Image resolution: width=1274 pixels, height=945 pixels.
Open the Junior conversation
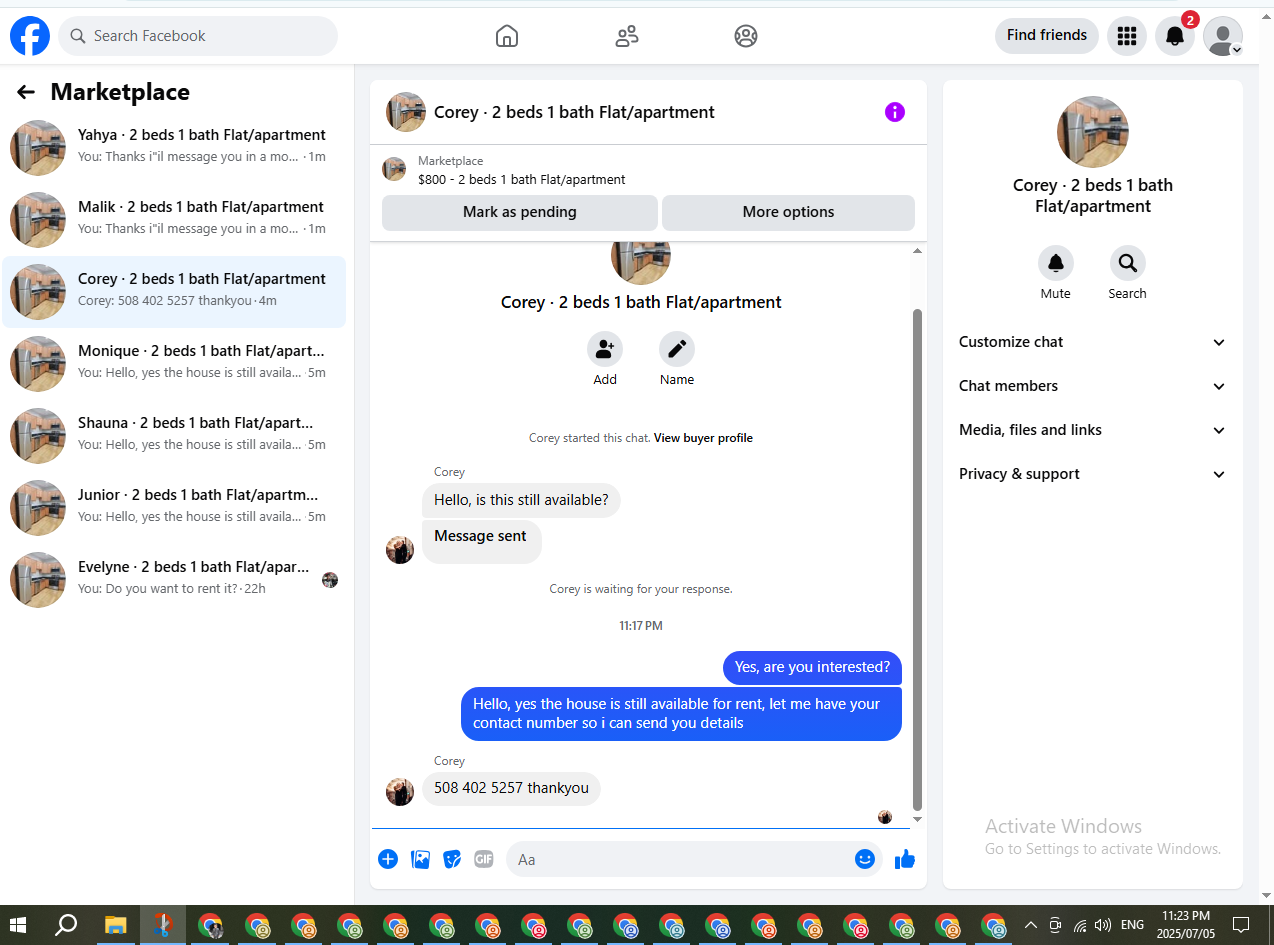pyautogui.click(x=174, y=508)
